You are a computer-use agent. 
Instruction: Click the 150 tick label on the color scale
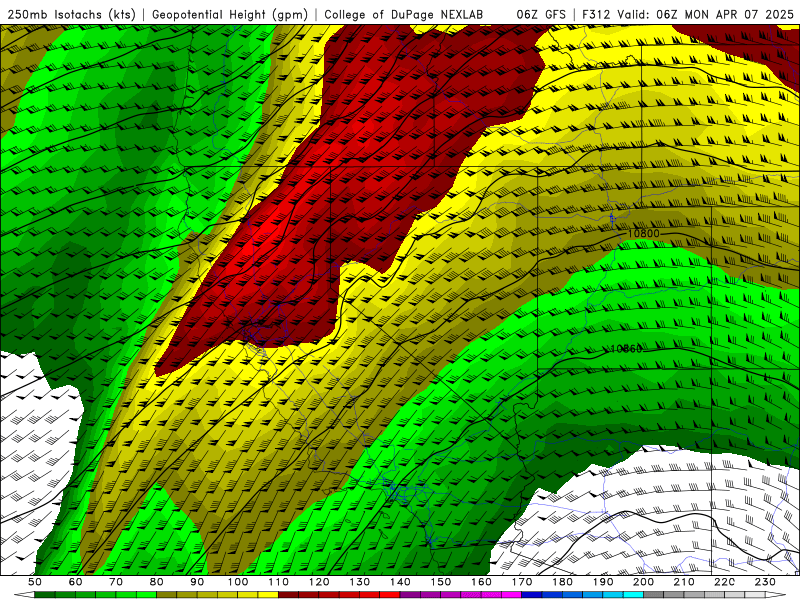pyautogui.click(x=441, y=582)
